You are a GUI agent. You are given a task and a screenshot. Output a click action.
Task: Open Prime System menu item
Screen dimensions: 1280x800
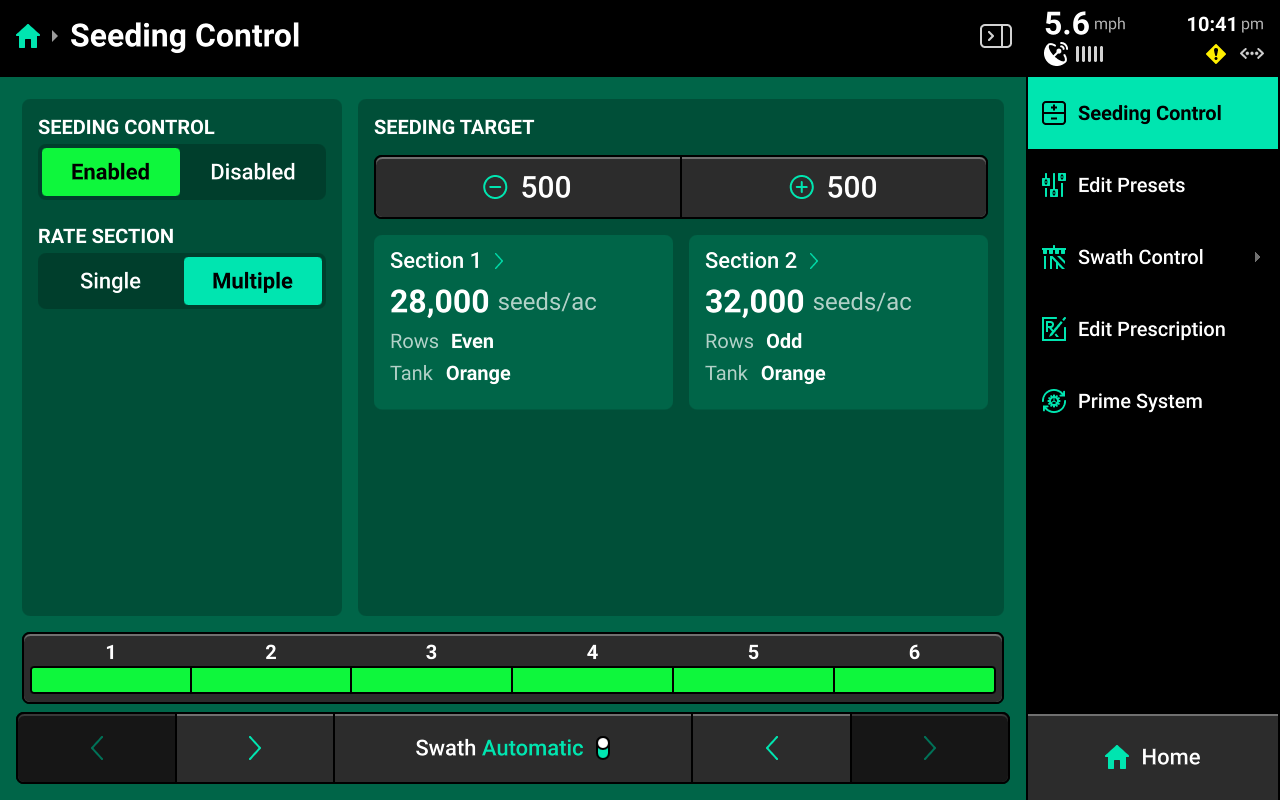(x=1153, y=401)
